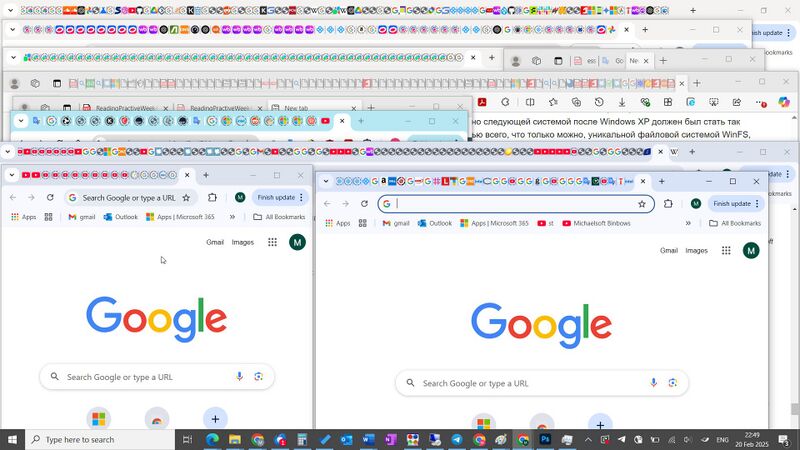This screenshot has width=800, height=450.
Task: Open three-dot Chrome menu in left window
Action: pos(301,197)
